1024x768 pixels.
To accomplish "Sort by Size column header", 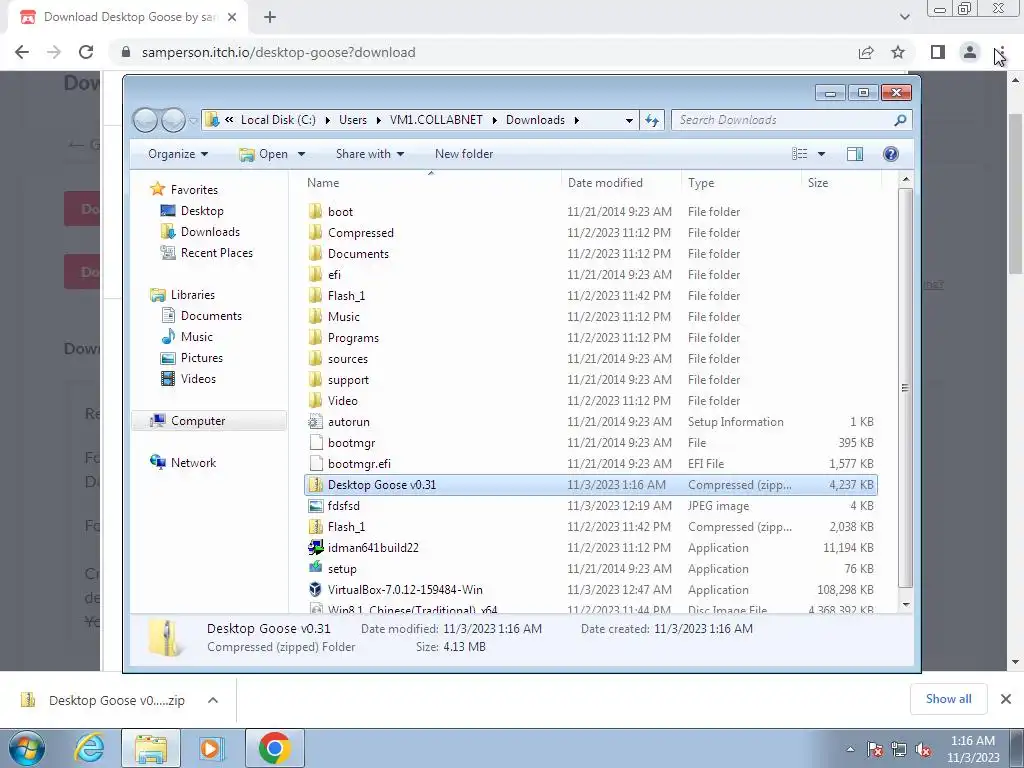I will pos(841,183).
